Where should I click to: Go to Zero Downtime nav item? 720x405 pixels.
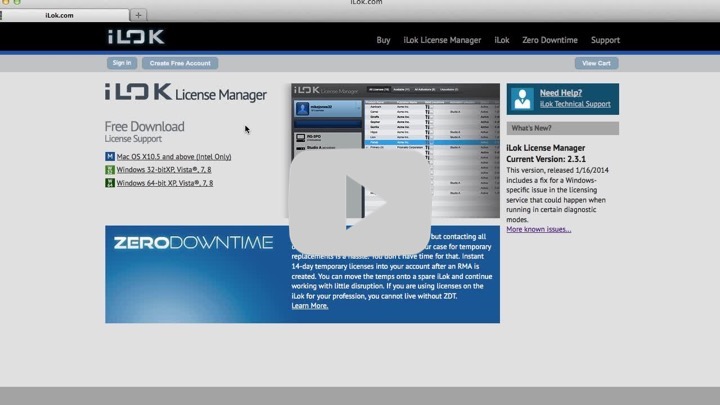coord(550,40)
